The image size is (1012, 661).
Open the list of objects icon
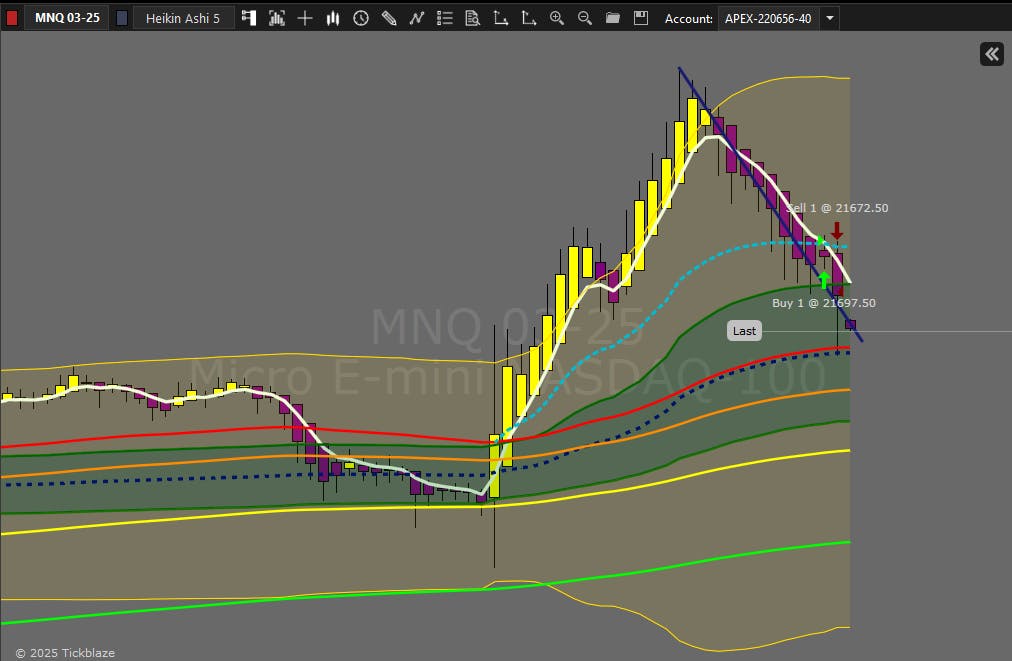click(445, 18)
